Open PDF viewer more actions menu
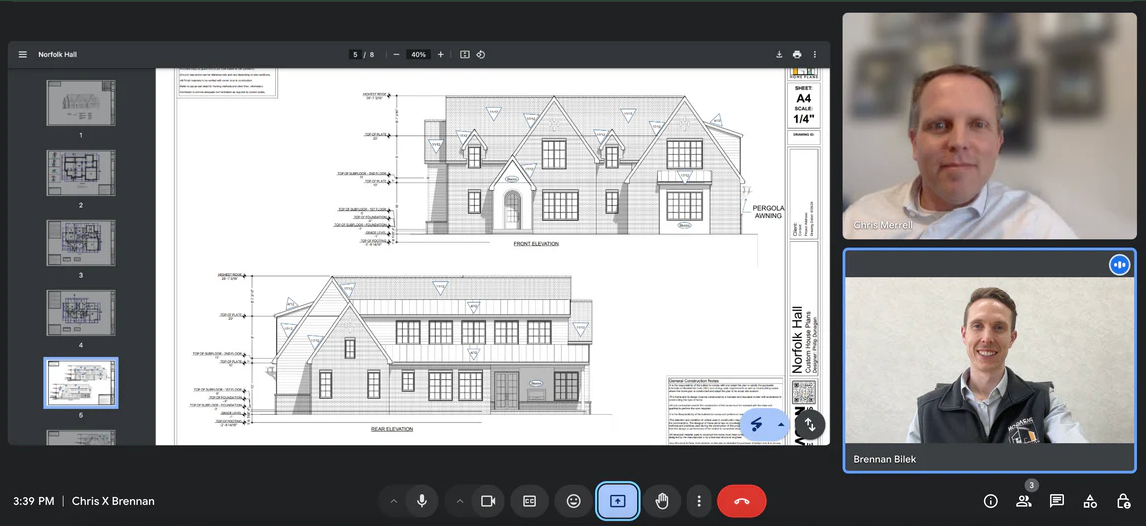Viewport: 1146px width, 526px height. point(815,54)
